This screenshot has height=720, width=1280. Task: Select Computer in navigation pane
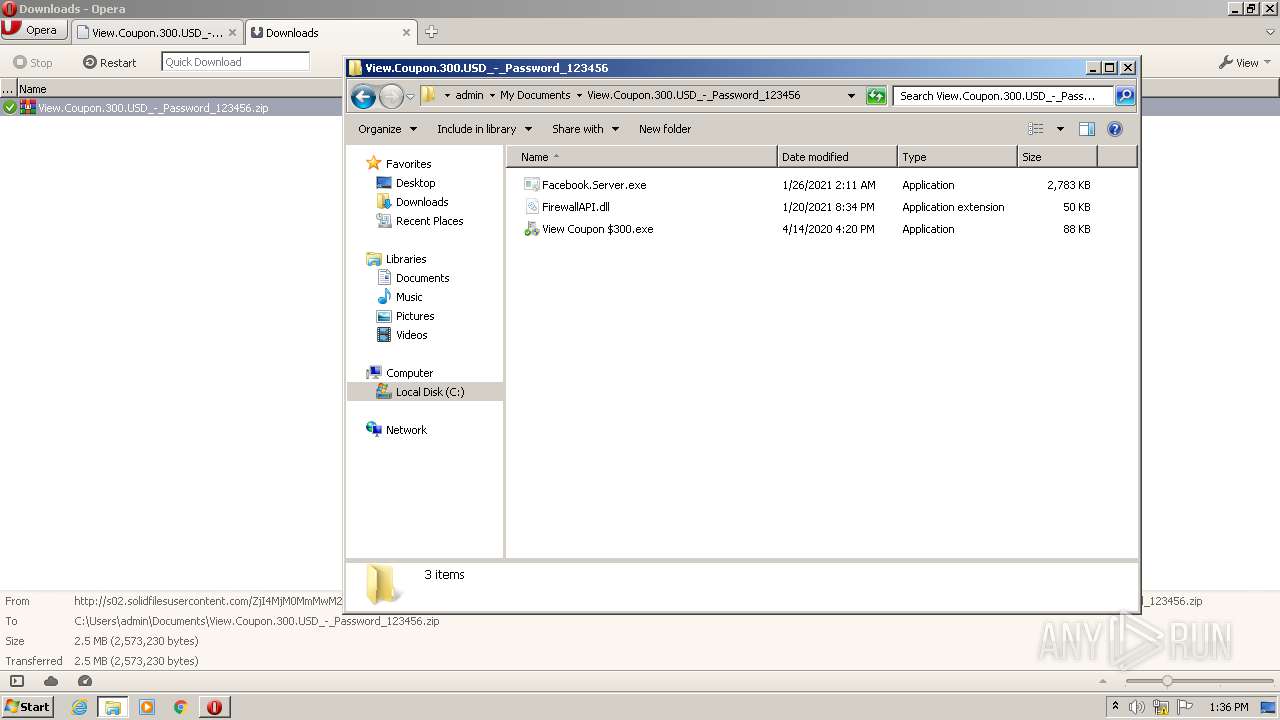409,373
